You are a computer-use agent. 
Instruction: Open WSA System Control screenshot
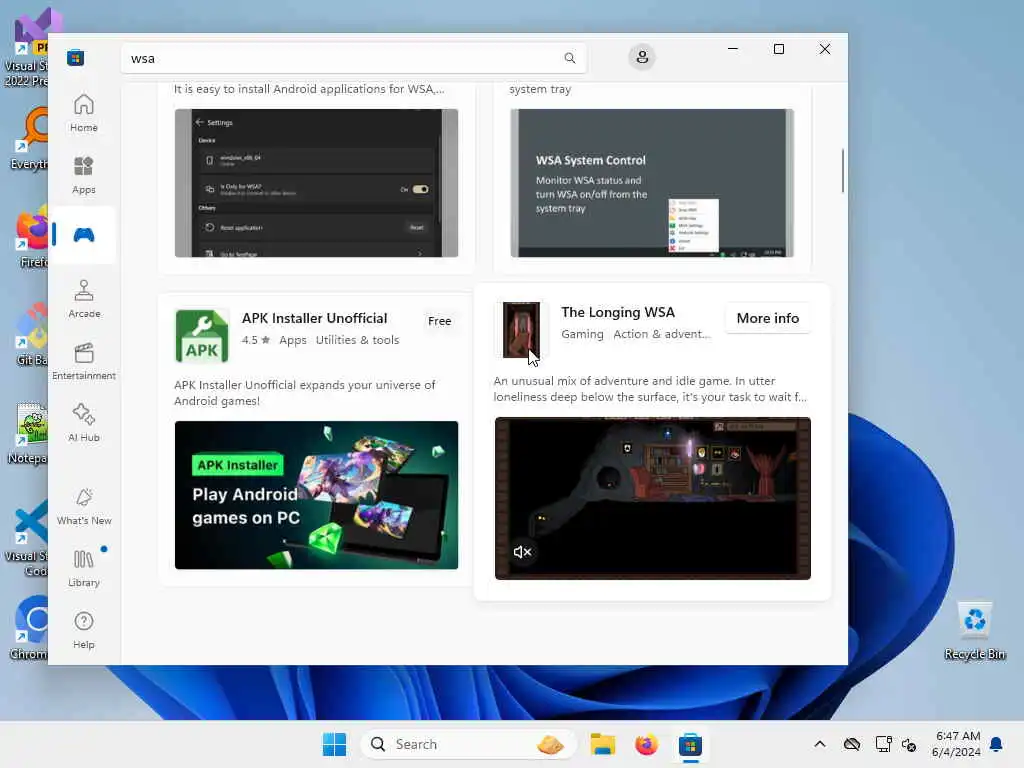pos(652,183)
